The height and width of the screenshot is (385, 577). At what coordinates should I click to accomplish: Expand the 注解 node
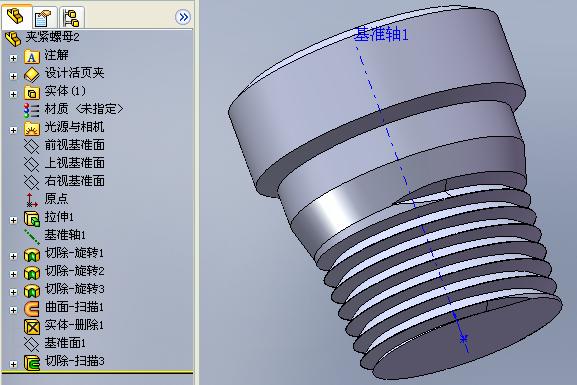13,58
